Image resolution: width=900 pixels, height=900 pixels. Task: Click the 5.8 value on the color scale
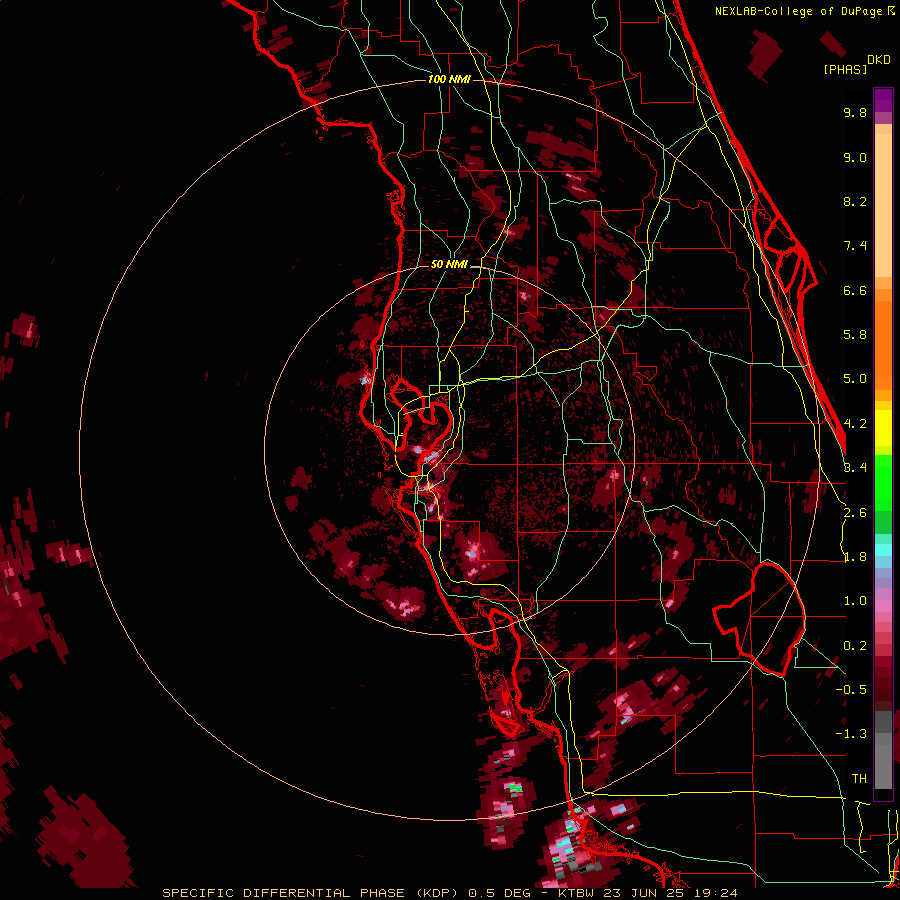855,335
